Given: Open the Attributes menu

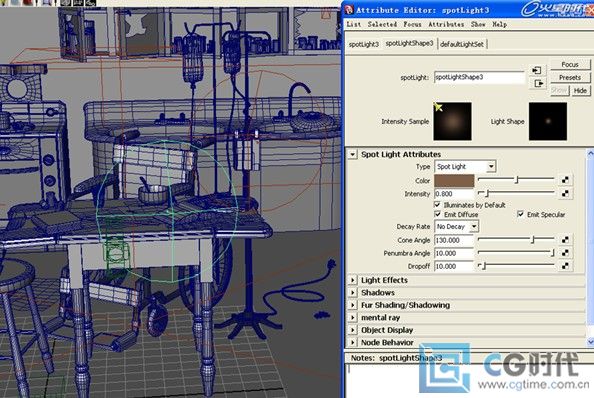Looking at the screenshot, I should 446,24.
